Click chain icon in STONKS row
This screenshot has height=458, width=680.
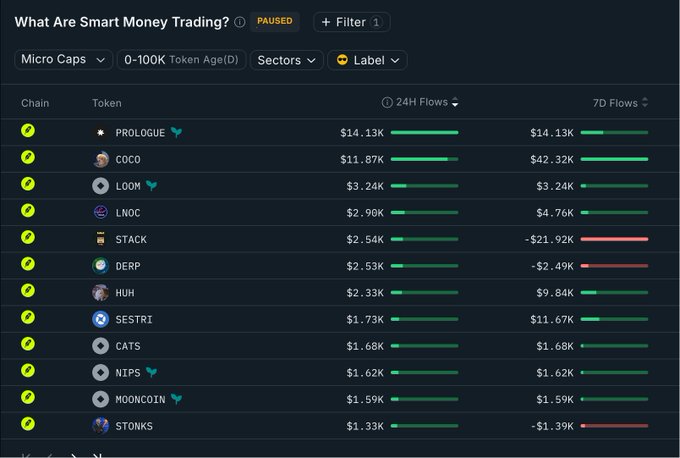(28, 424)
